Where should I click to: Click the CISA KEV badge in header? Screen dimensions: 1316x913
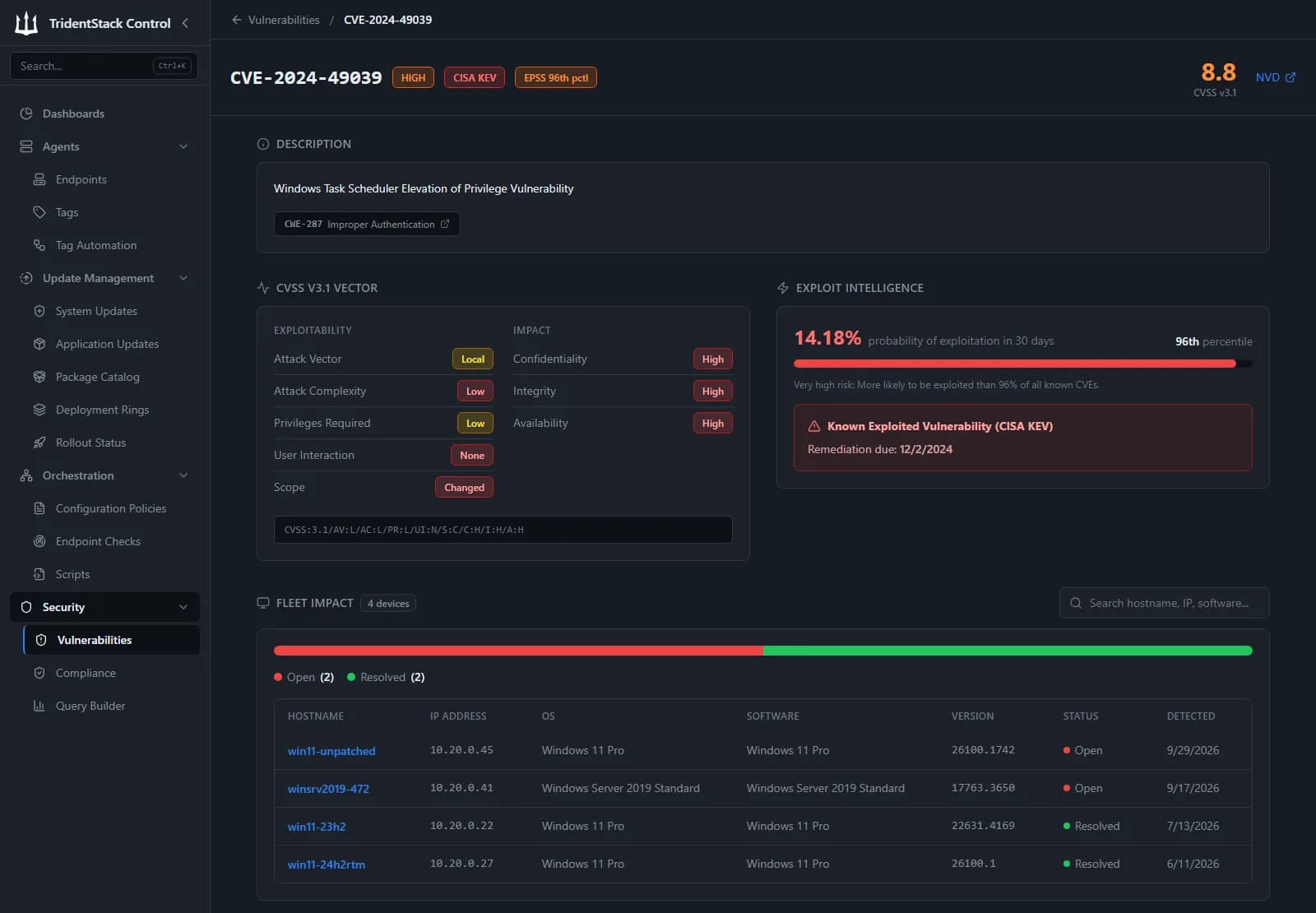(x=475, y=77)
